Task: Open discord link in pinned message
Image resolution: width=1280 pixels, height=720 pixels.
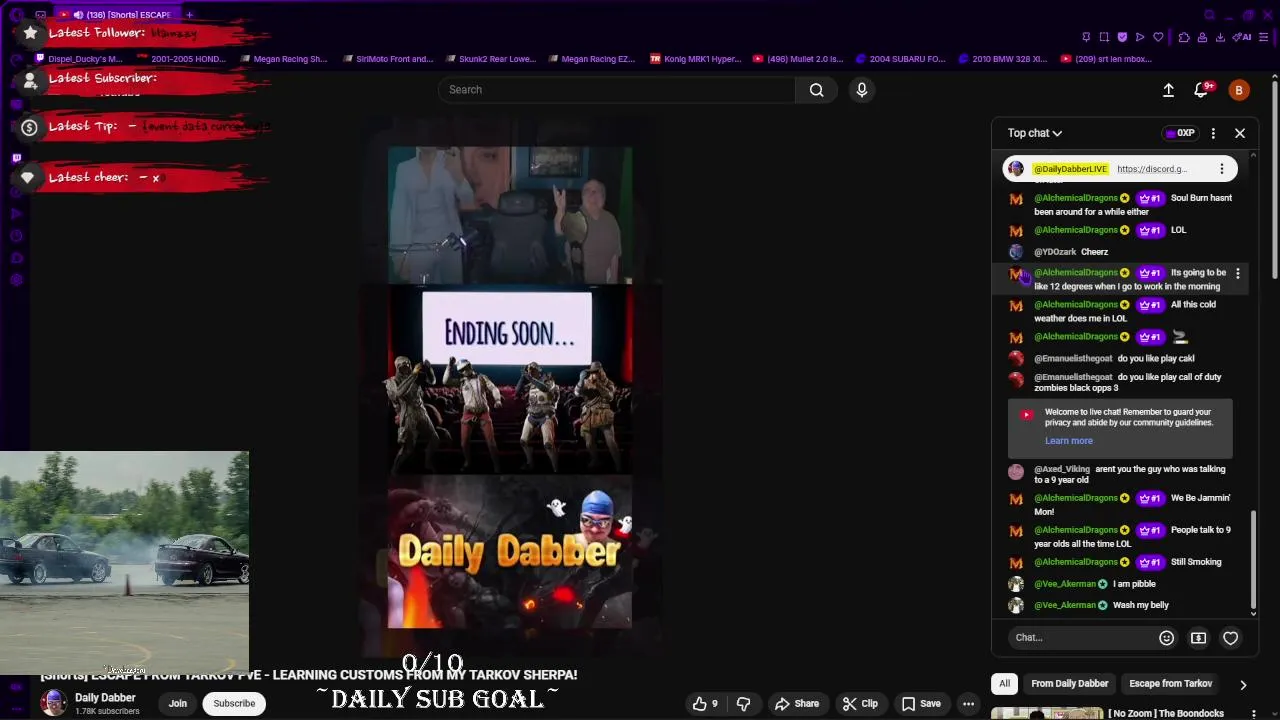Action: coord(1152,169)
